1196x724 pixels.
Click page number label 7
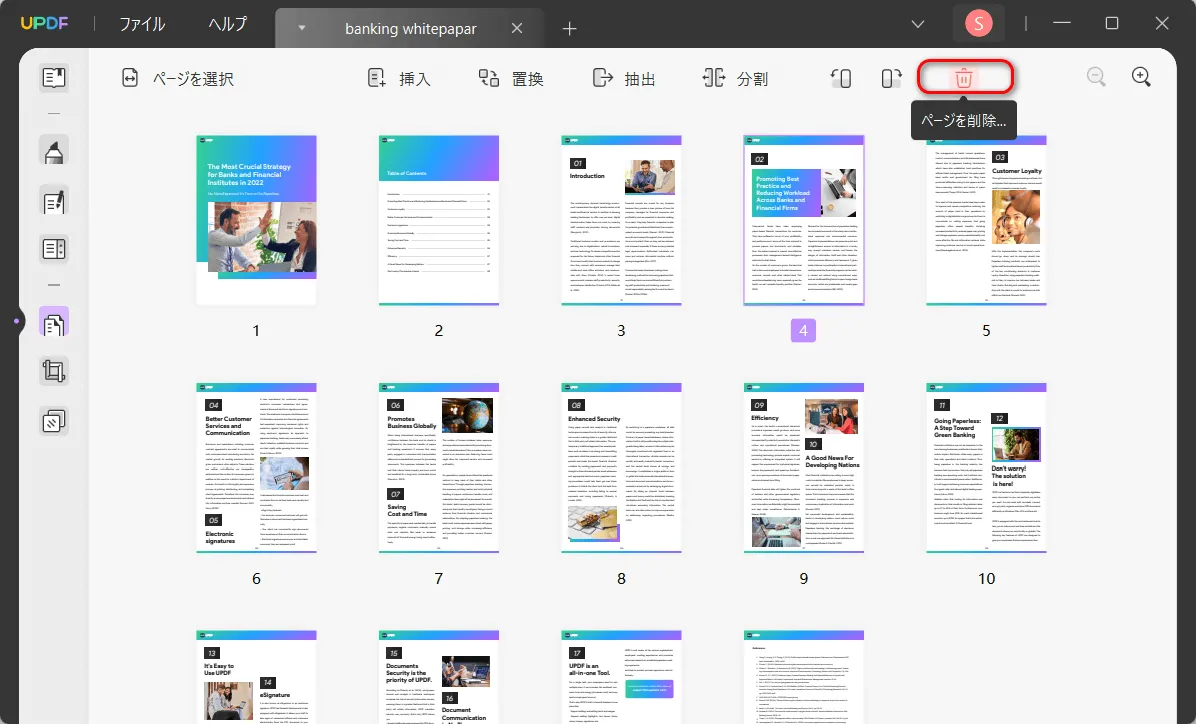click(x=439, y=578)
